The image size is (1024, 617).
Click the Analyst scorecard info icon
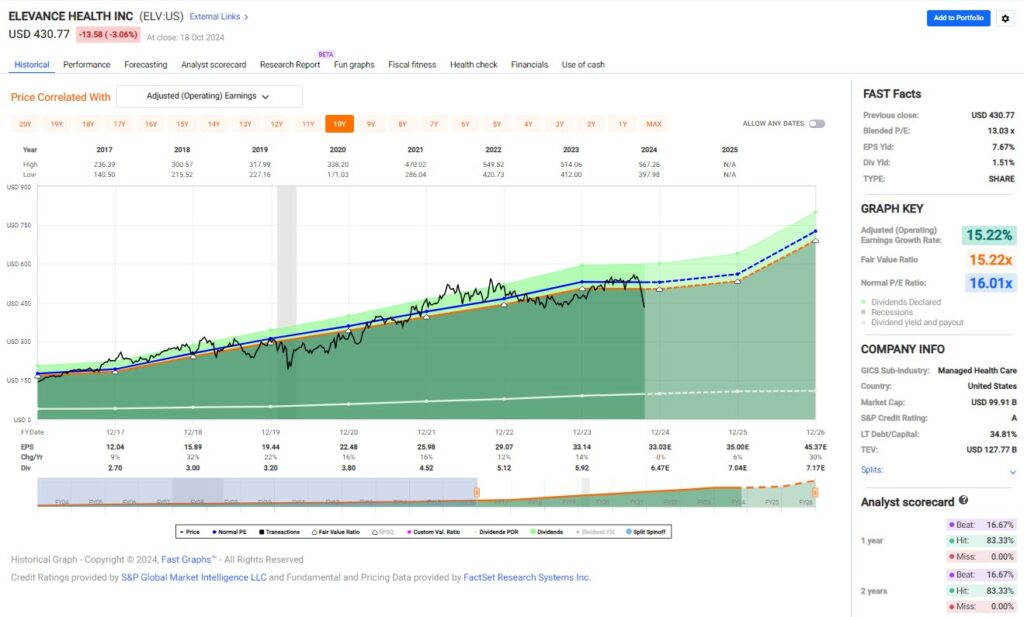pyautogui.click(x=962, y=500)
